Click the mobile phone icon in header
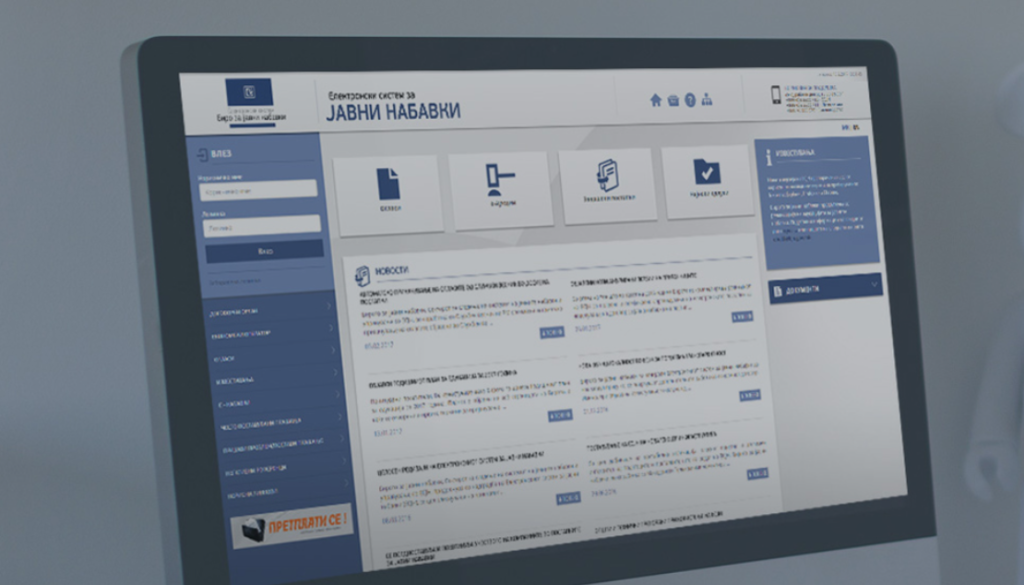Screen dimensions: 1024x585 [x=774, y=95]
